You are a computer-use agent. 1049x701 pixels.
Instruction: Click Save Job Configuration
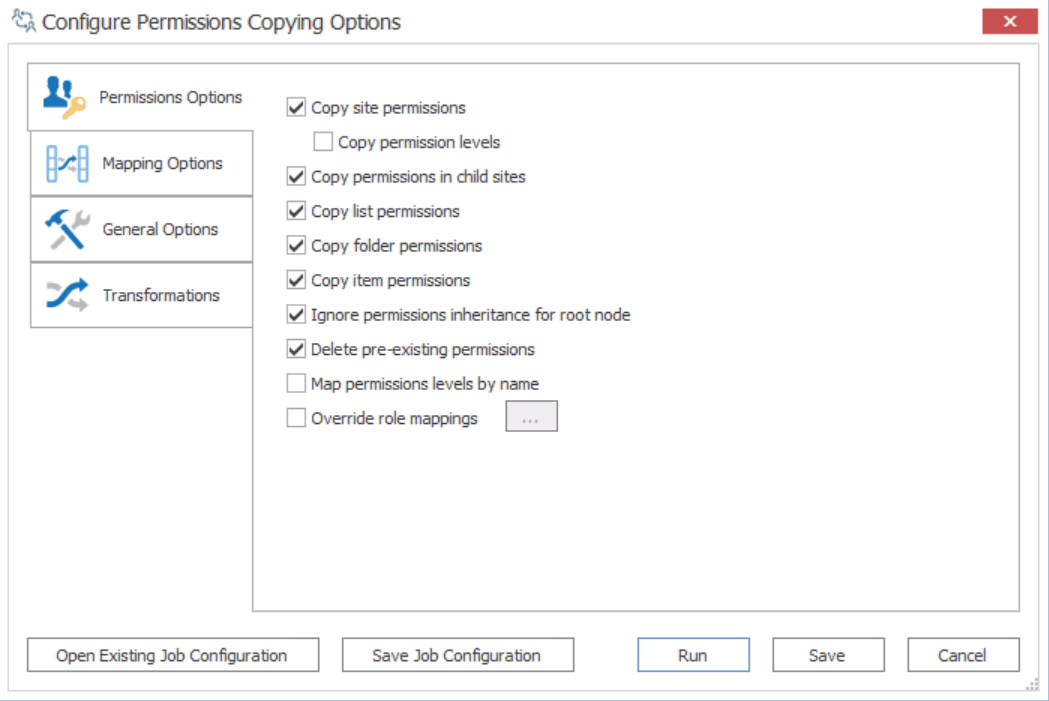click(x=458, y=655)
